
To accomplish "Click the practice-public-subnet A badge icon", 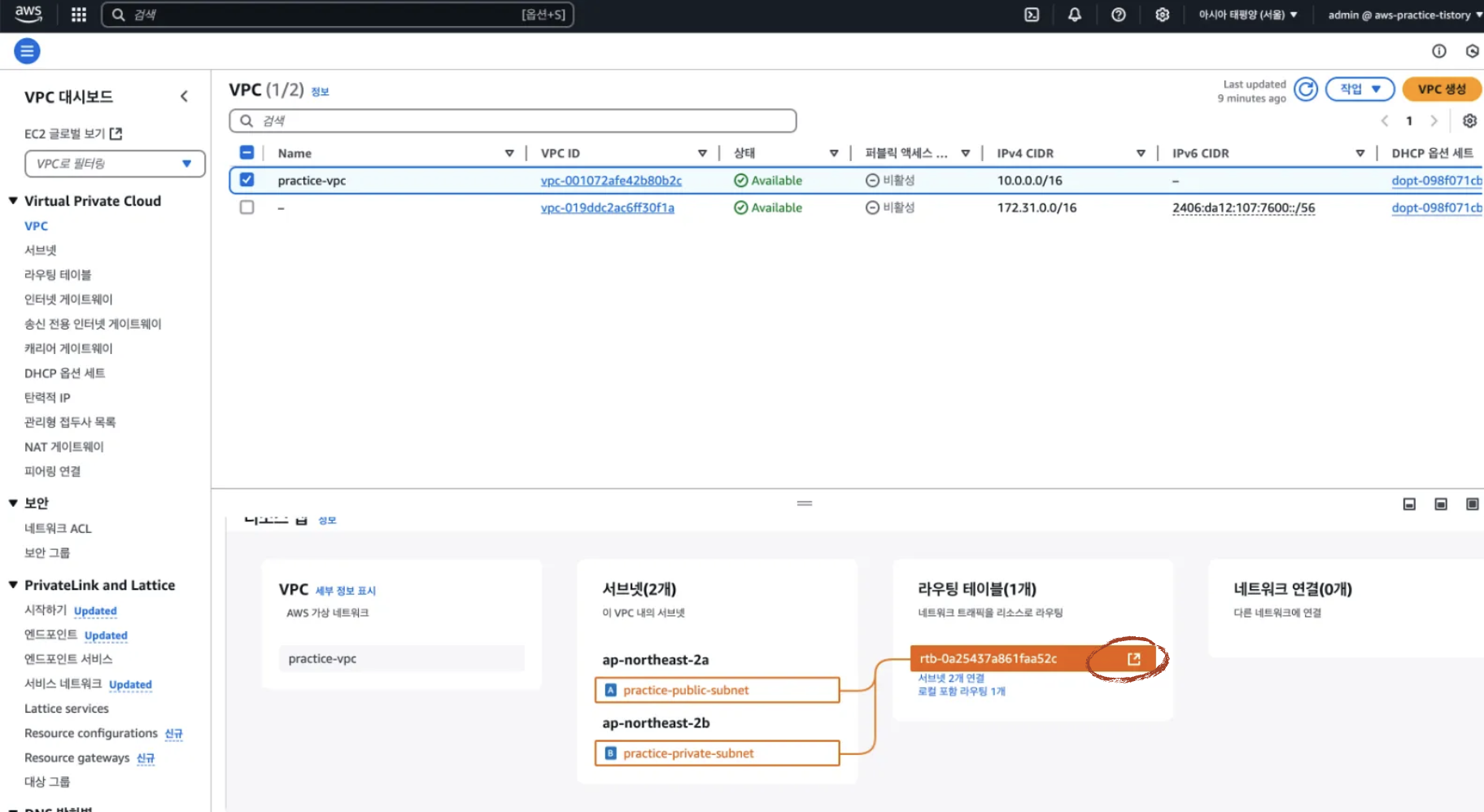I will [x=610, y=691].
